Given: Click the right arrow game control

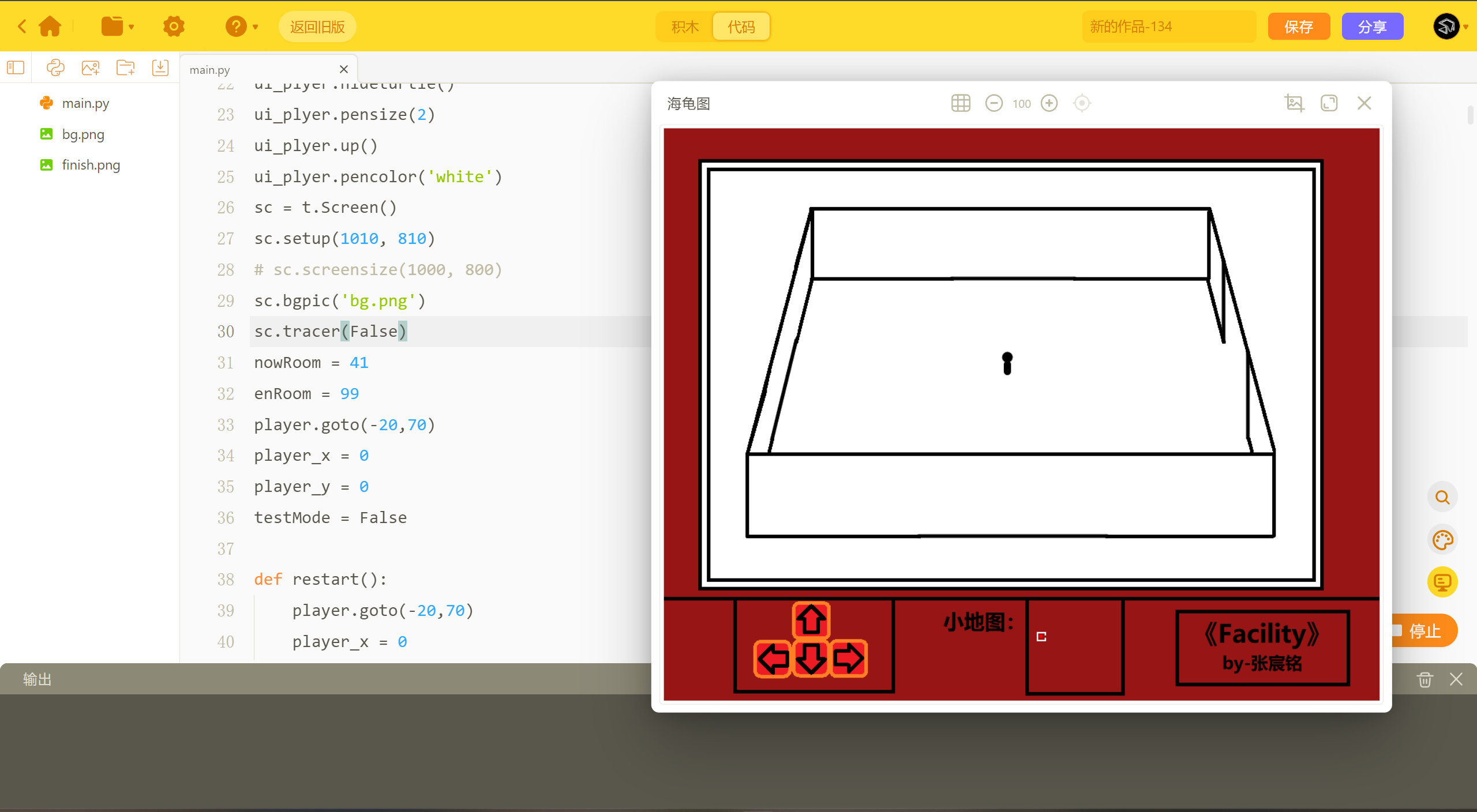Looking at the screenshot, I should click(849, 658).
